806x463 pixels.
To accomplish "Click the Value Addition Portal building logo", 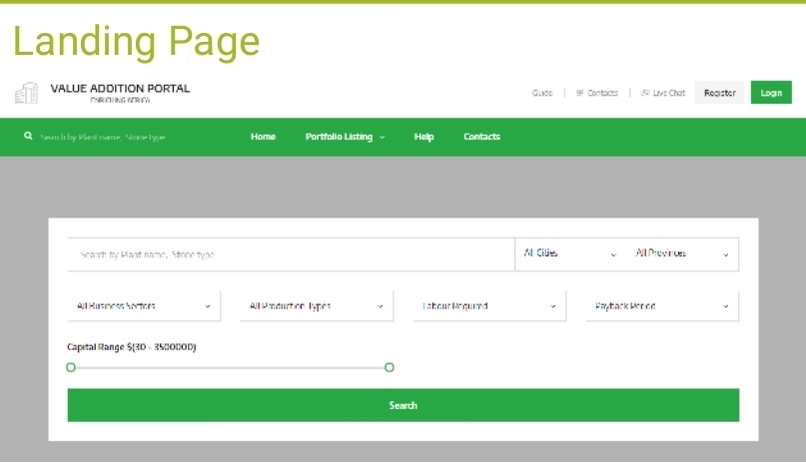I will (26, 93).
